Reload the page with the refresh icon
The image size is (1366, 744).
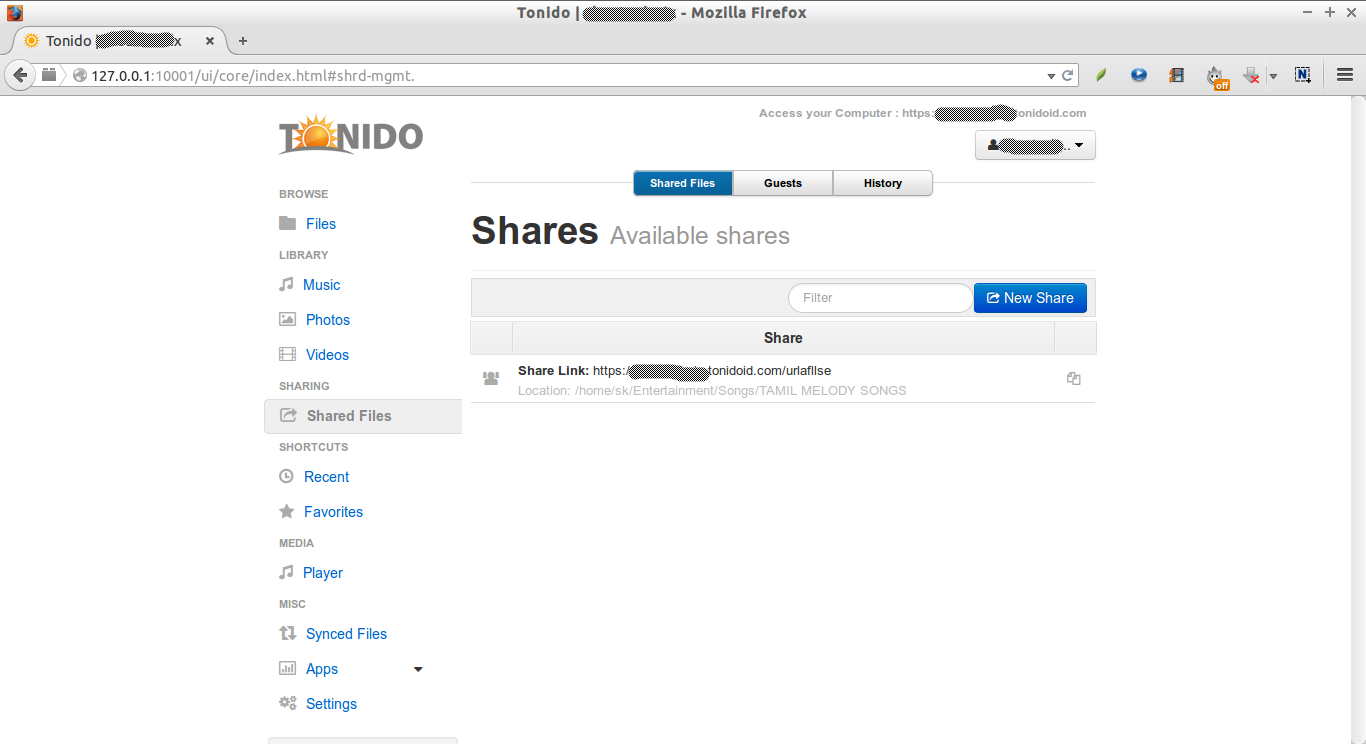pos(1068,75)
